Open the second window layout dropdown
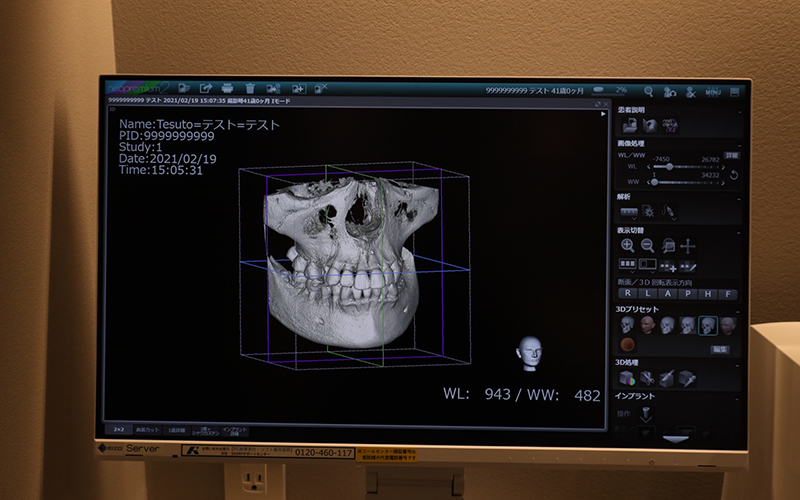This screenshot has height=500, width=800. pyautogui.click(x=647, y=265)
